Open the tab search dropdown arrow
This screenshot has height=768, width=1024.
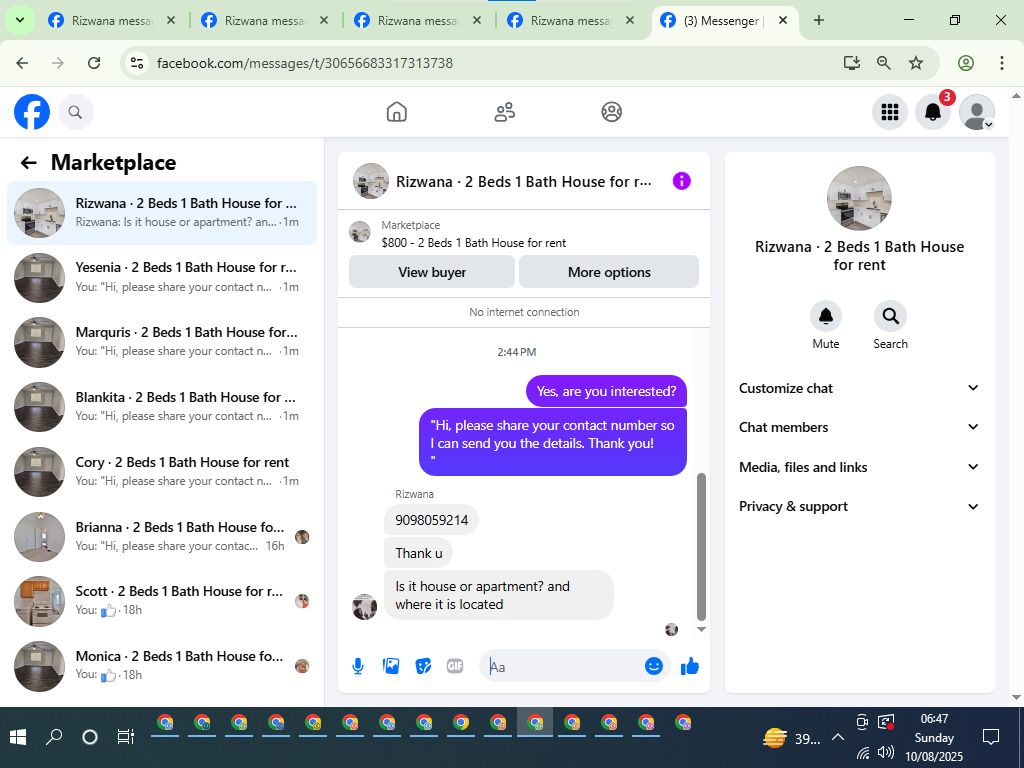[20, 21]
